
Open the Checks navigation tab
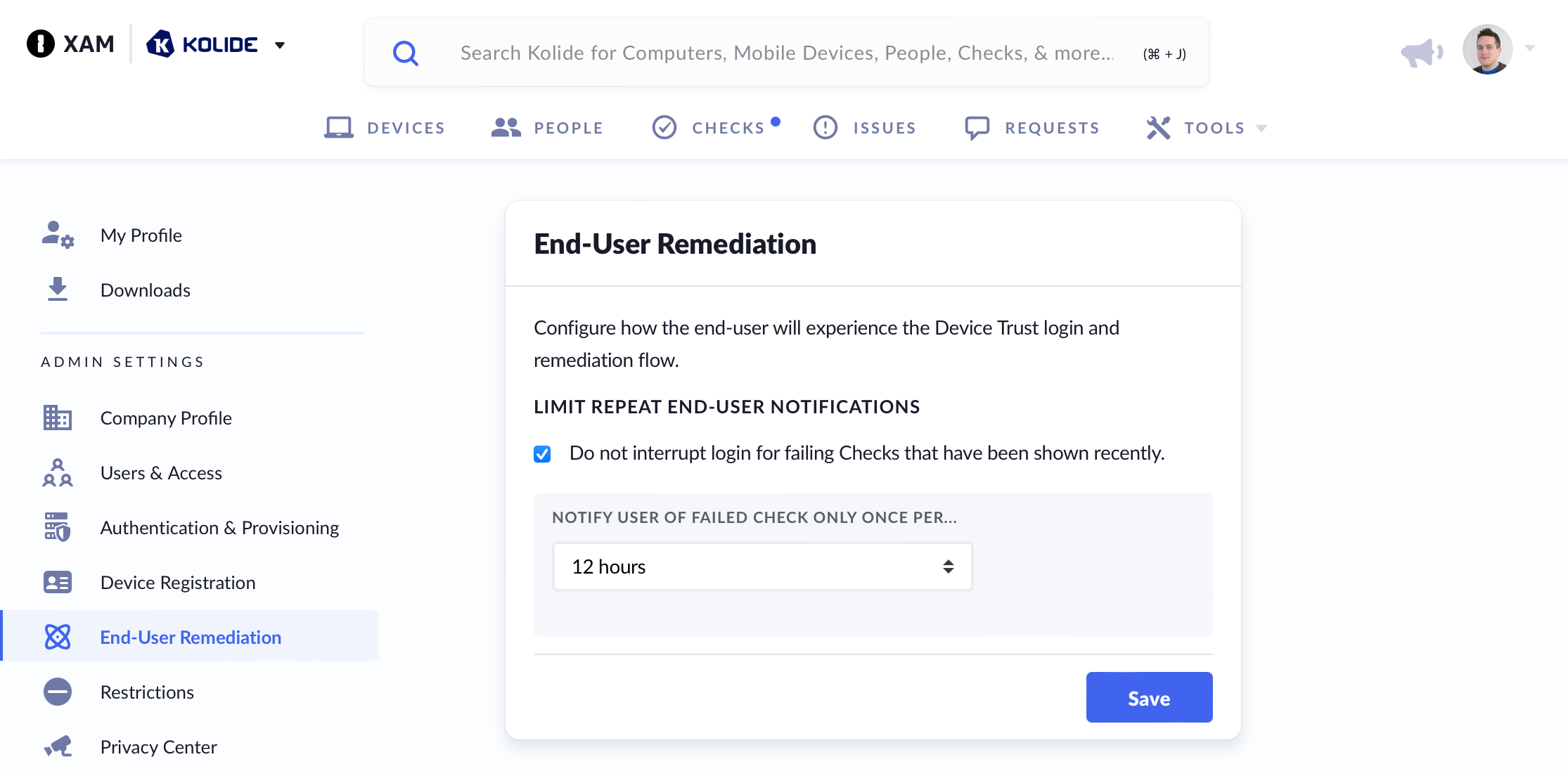tap(715, 128)
